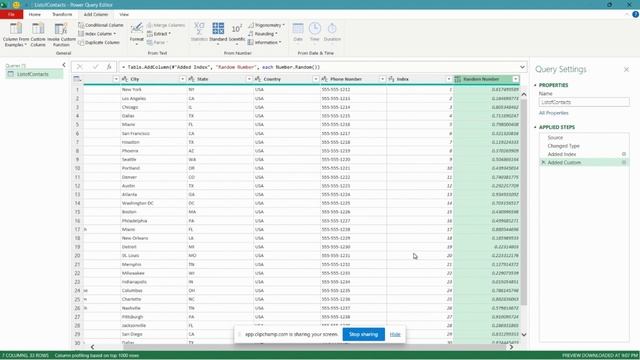
Task: Click the fx function icon
Action: click(x=109, y=67)
